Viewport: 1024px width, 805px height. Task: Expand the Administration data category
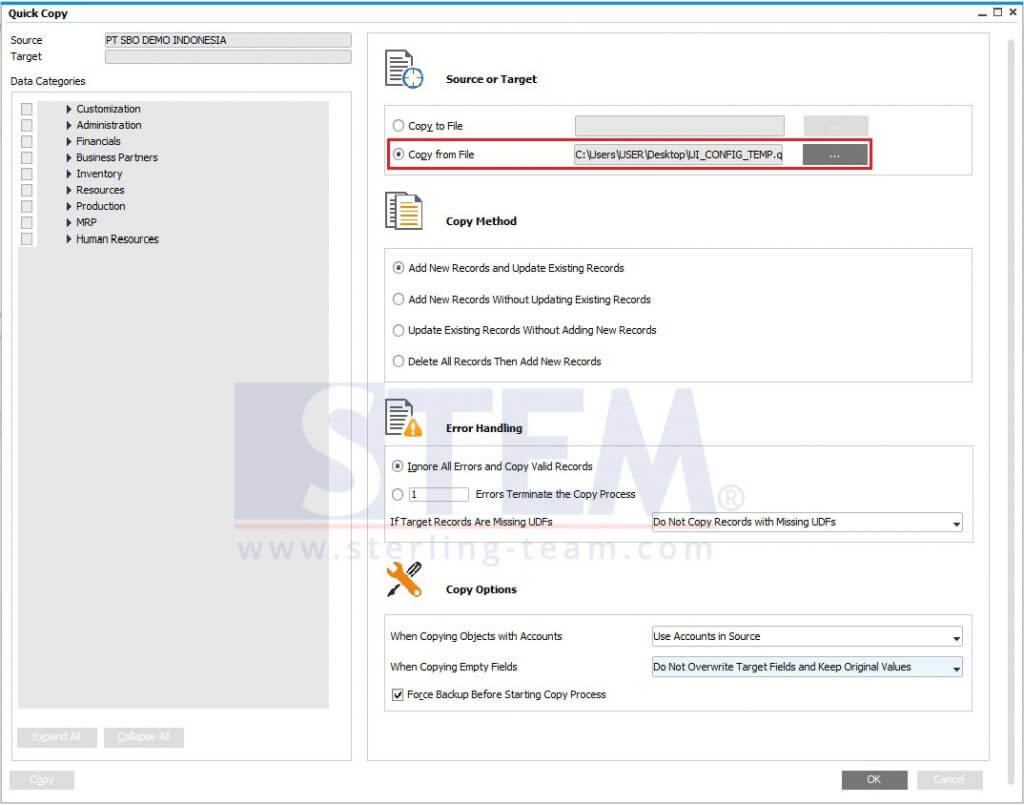[x=69, y=124]
